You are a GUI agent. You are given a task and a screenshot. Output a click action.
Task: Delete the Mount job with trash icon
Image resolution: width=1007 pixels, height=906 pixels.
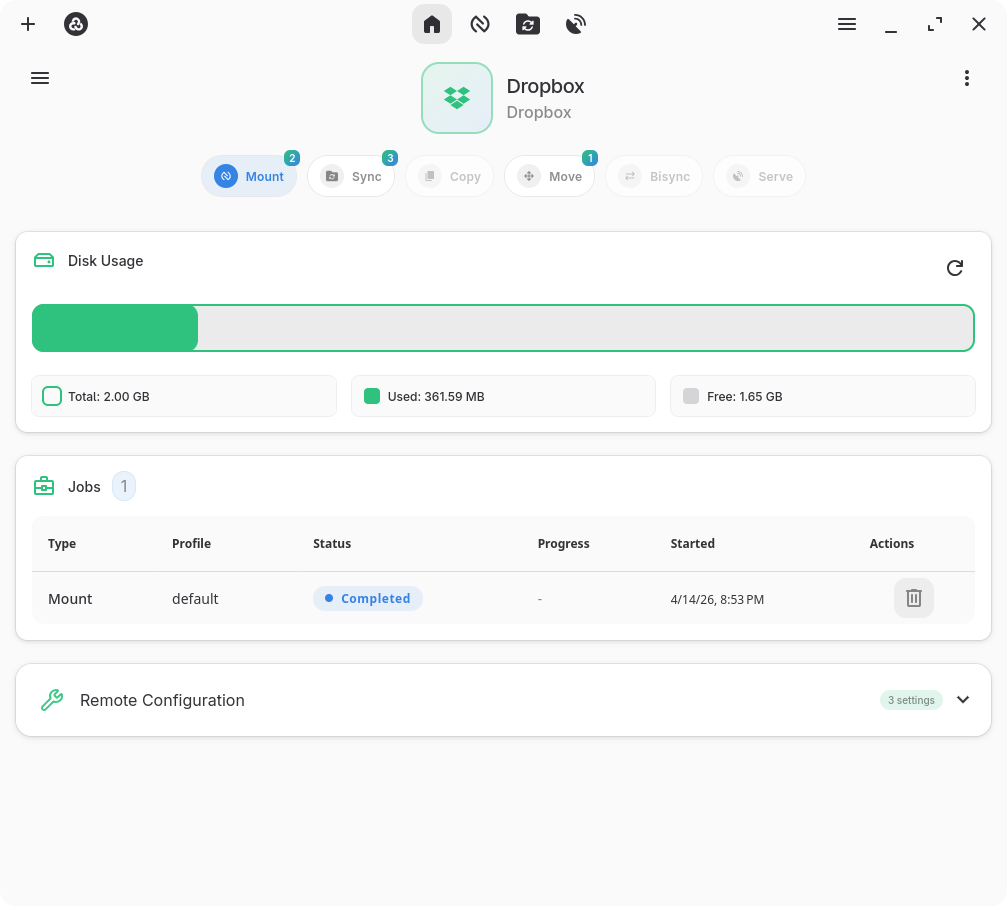[x=913, y=598]
